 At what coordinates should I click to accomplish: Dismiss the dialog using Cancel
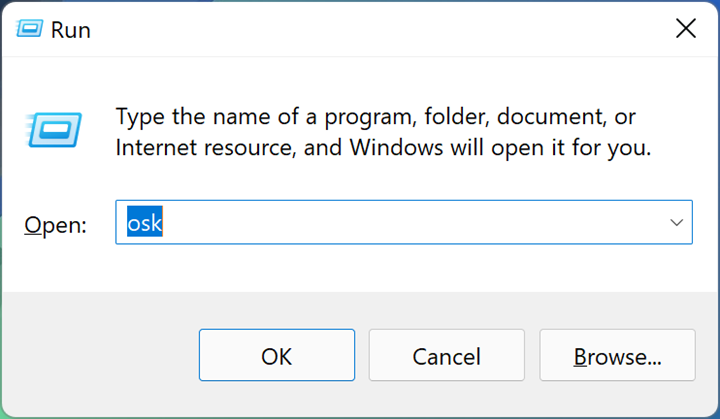point(447,355)
